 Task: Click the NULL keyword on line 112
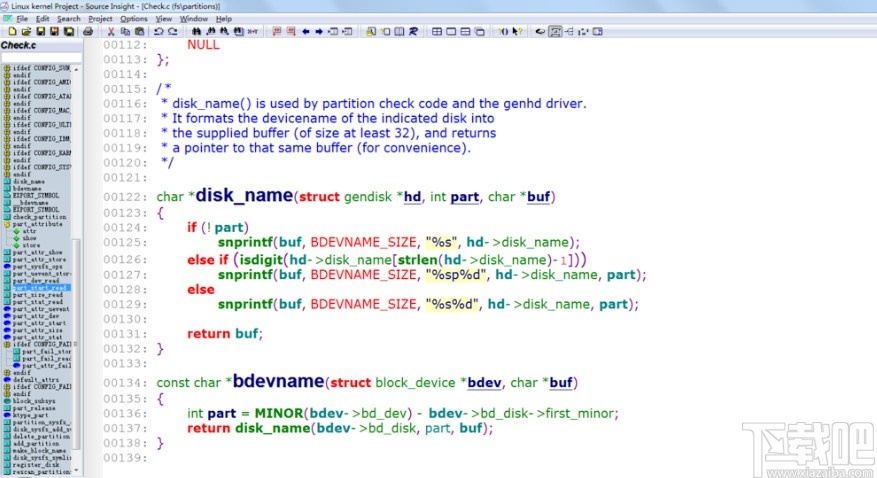pyautogui.click(x=203, y=45)
